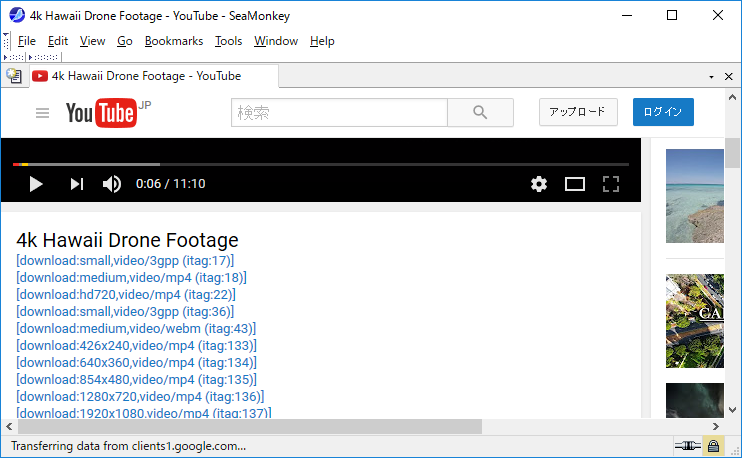Toggle the online/offline connection icon
The image size is (742, 458).
688,446
